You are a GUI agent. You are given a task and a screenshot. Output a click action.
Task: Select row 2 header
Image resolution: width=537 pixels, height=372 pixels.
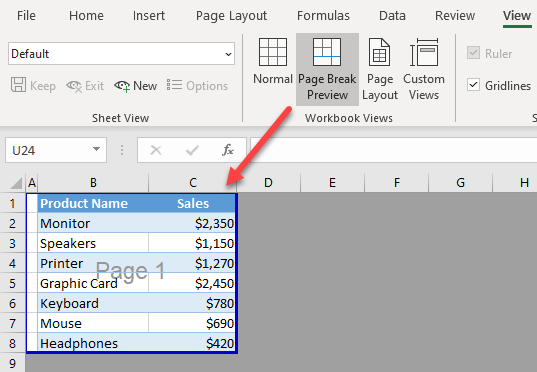(12, 223)
